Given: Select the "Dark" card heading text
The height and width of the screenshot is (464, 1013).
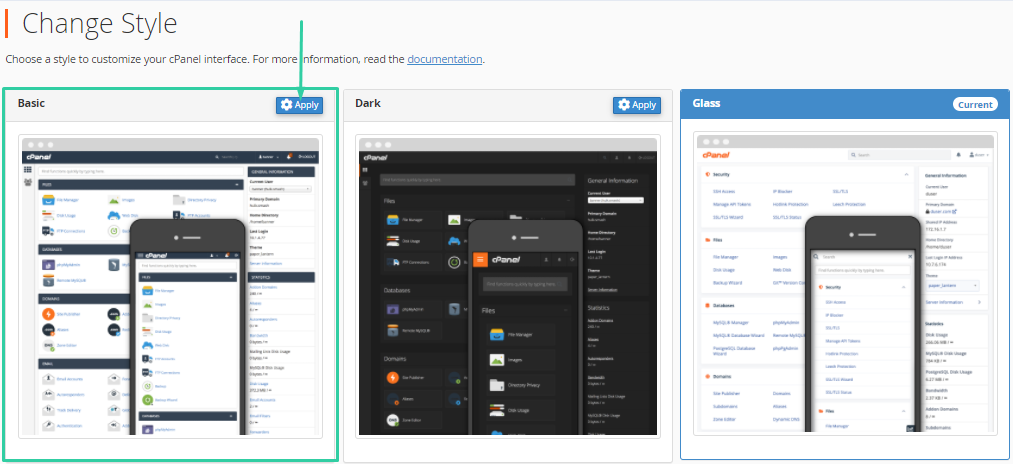Looking at the screenshot, I should click(368, 103).
